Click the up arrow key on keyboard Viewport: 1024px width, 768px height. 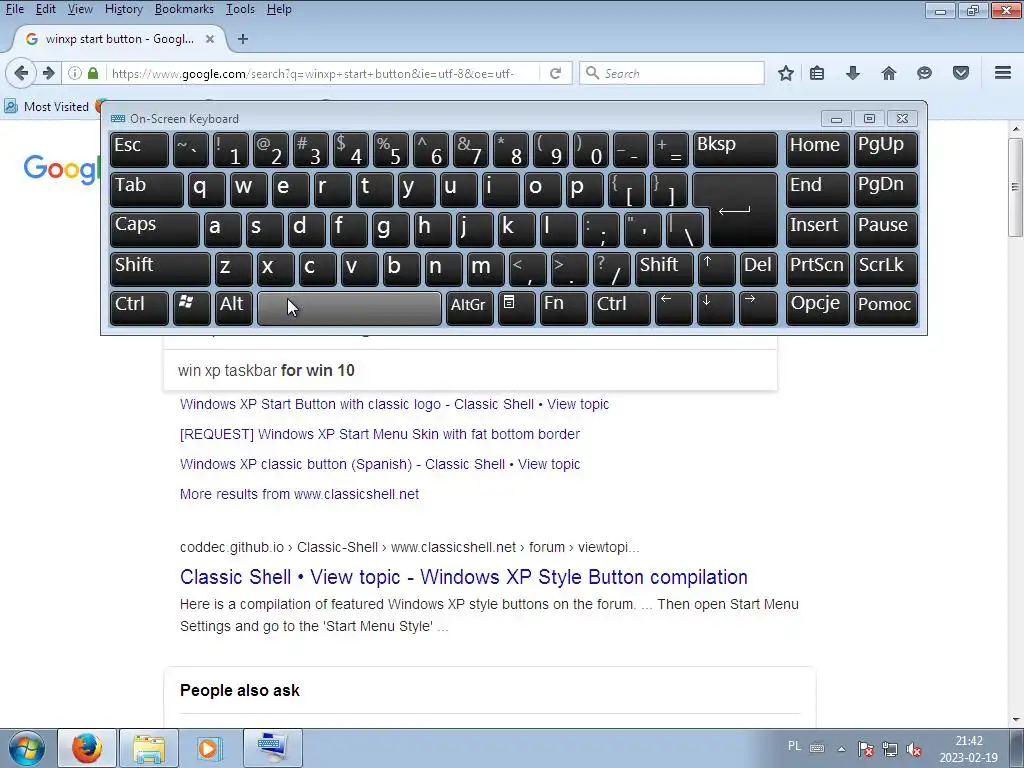click(716, 268)
